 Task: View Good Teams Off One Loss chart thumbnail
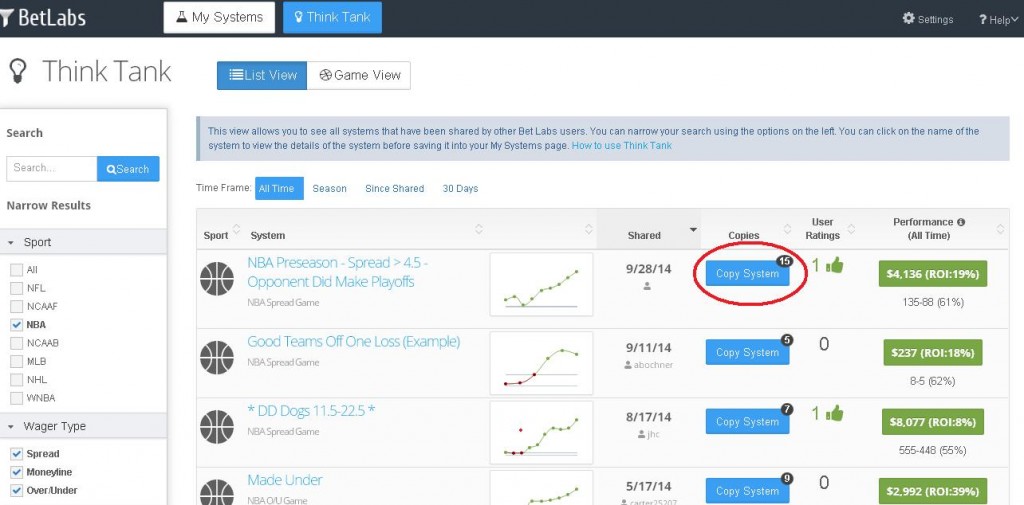tap(541, 363)
